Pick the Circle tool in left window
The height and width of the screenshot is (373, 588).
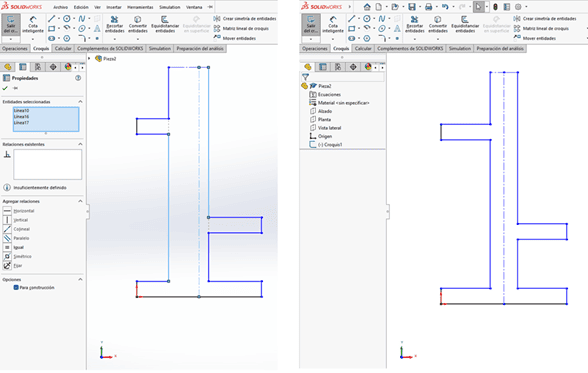click(67, 18)
